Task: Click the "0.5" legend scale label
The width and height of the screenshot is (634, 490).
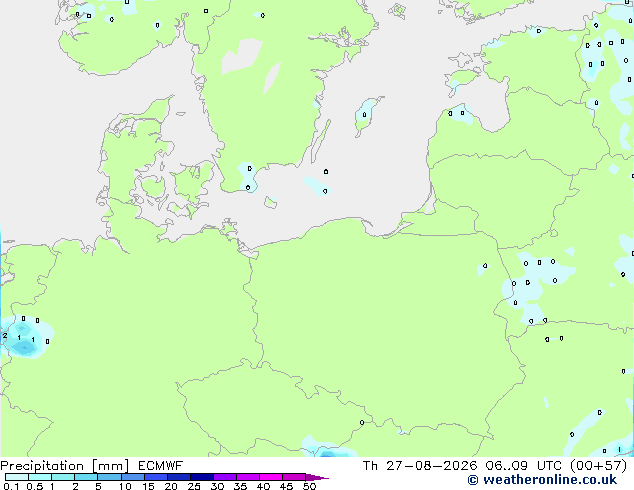Action: click(35, 486)
